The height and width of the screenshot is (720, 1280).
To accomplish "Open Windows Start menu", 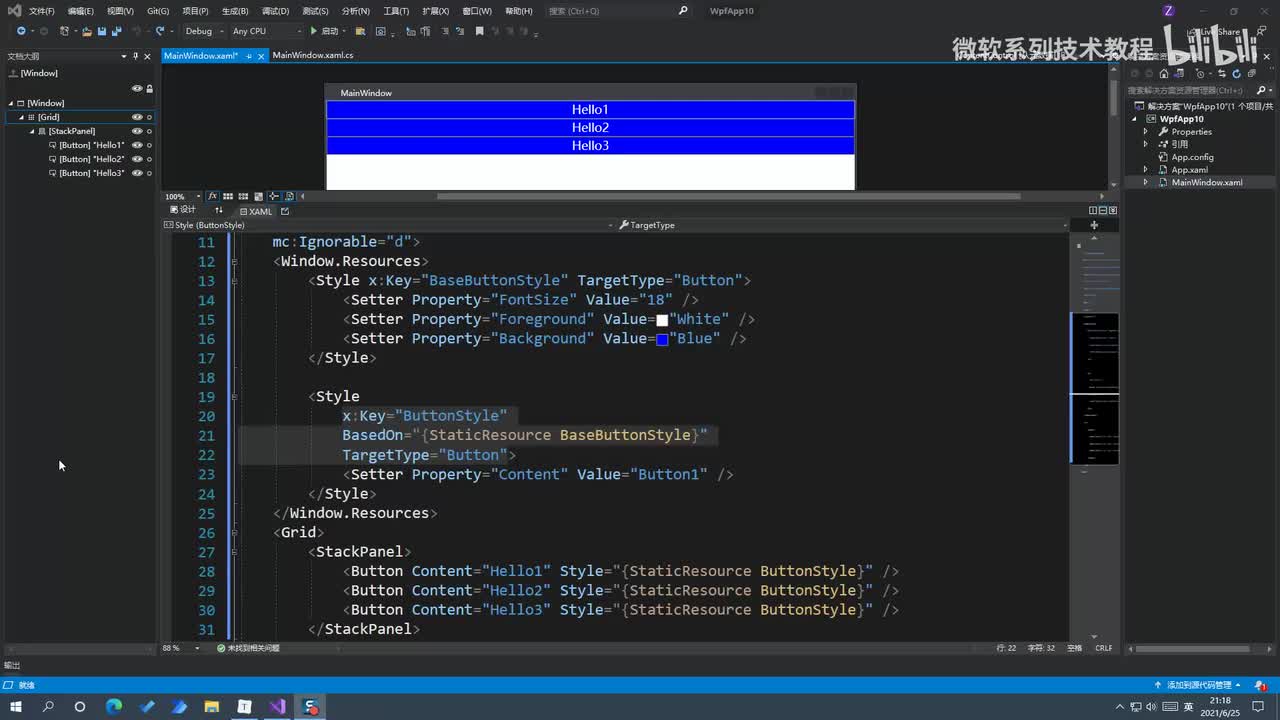I will coord(16,706).
